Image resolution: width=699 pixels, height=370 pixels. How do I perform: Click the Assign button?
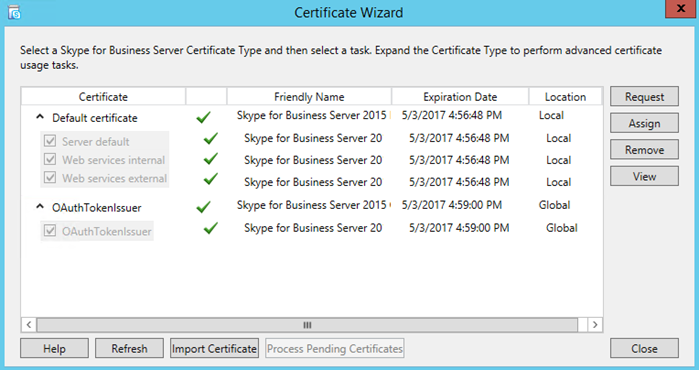point(644,123)
